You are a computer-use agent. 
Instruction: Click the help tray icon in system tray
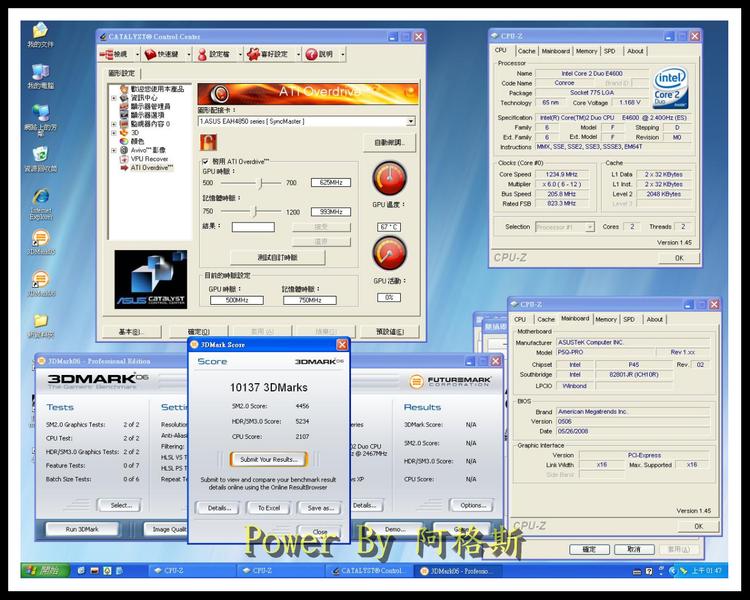coord(649,571)
